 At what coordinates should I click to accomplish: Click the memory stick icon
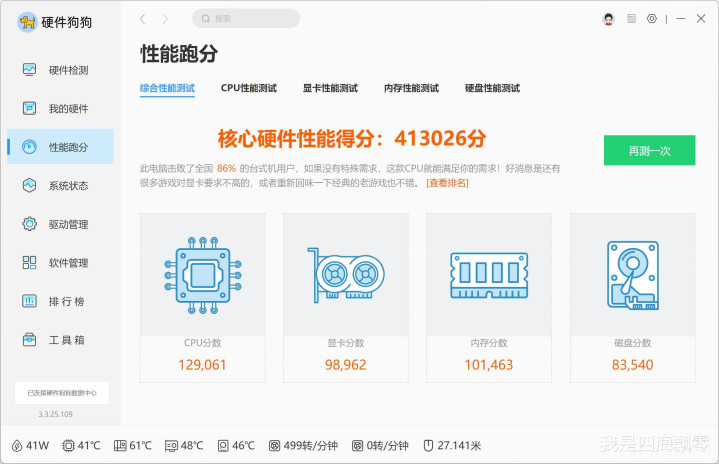pyautogui.click(x=489, y=275)
